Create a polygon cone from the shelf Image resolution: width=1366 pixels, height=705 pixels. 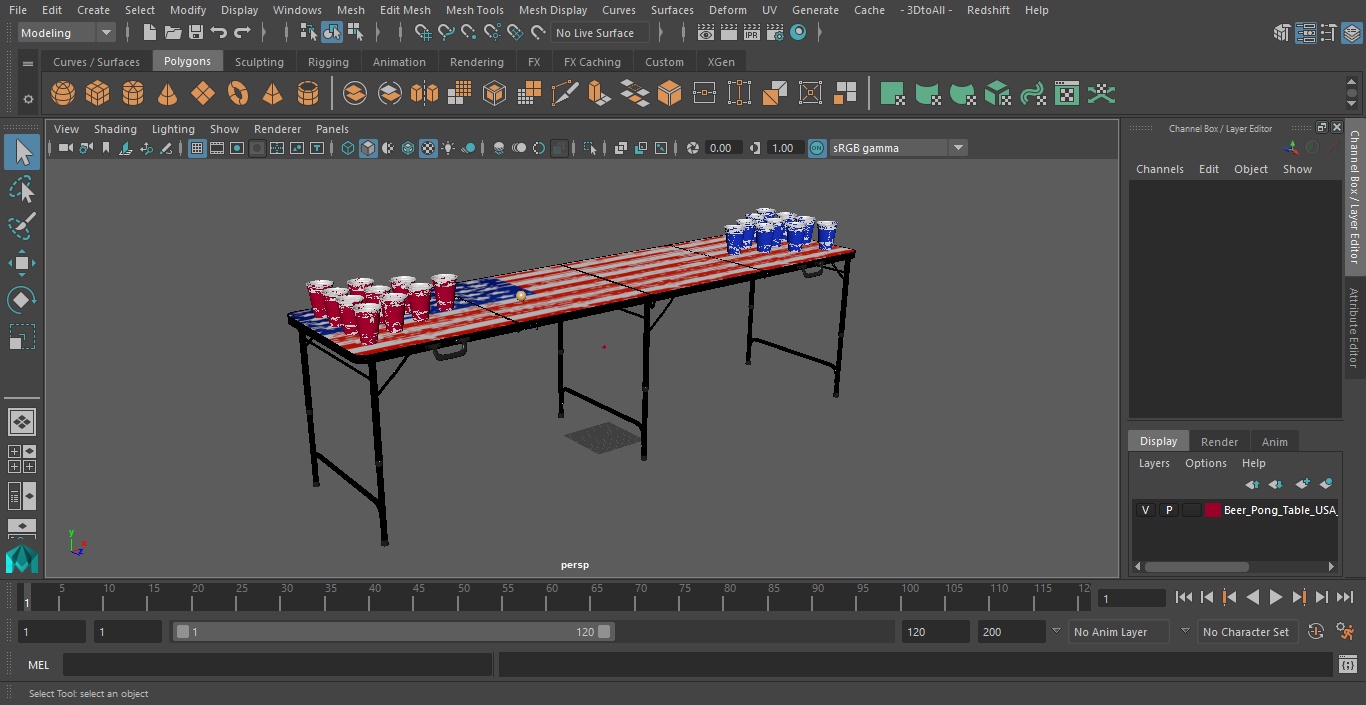tap(168, 94)
